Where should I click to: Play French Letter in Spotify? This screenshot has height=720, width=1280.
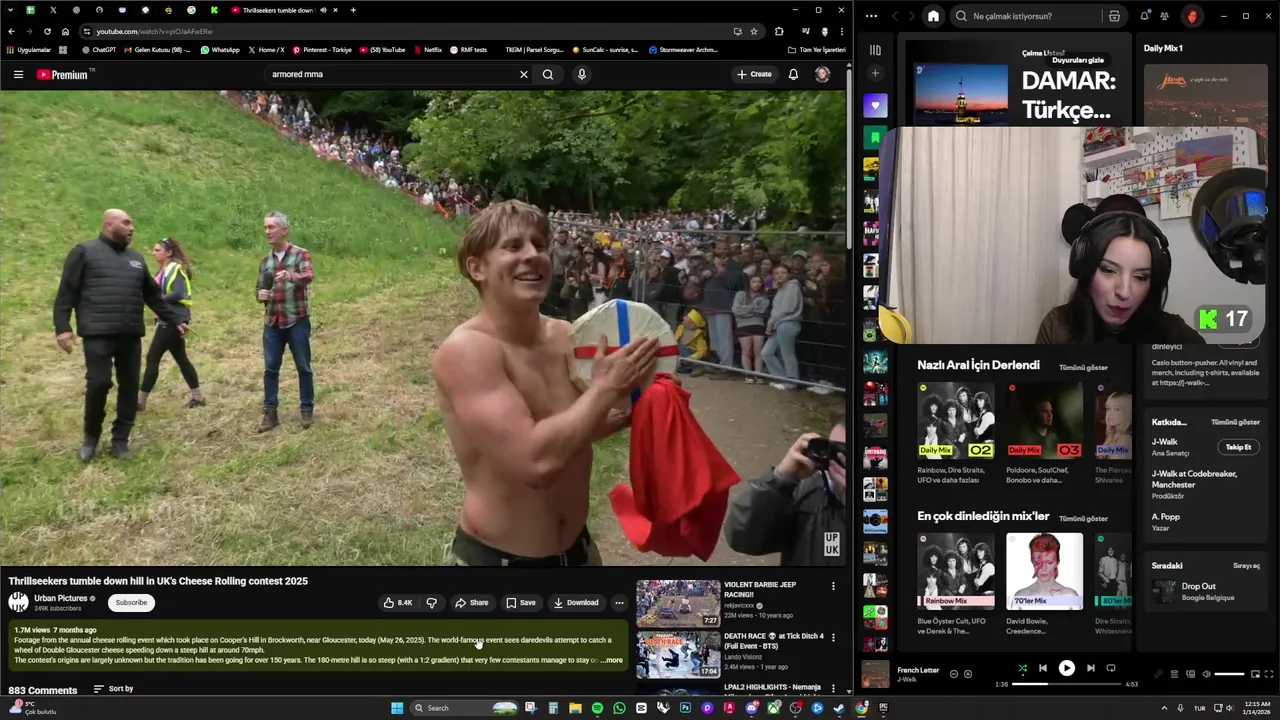click(x=1066, y=668)
